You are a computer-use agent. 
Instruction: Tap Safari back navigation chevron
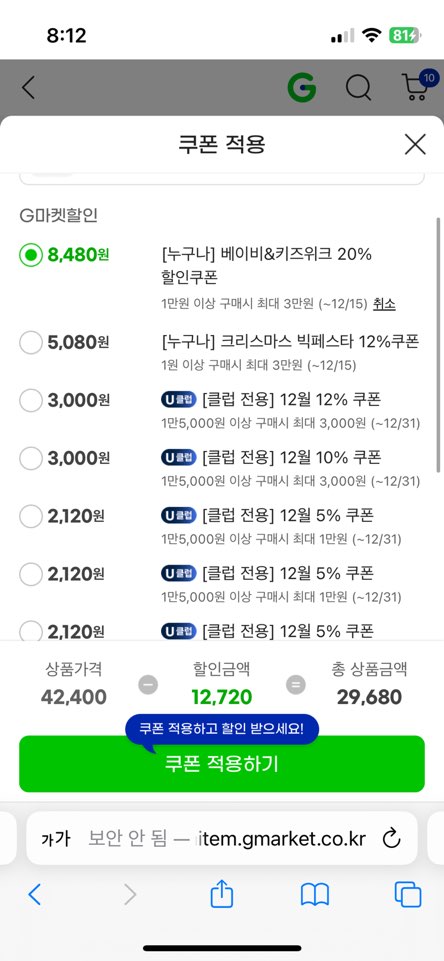(x=35, y=895)
